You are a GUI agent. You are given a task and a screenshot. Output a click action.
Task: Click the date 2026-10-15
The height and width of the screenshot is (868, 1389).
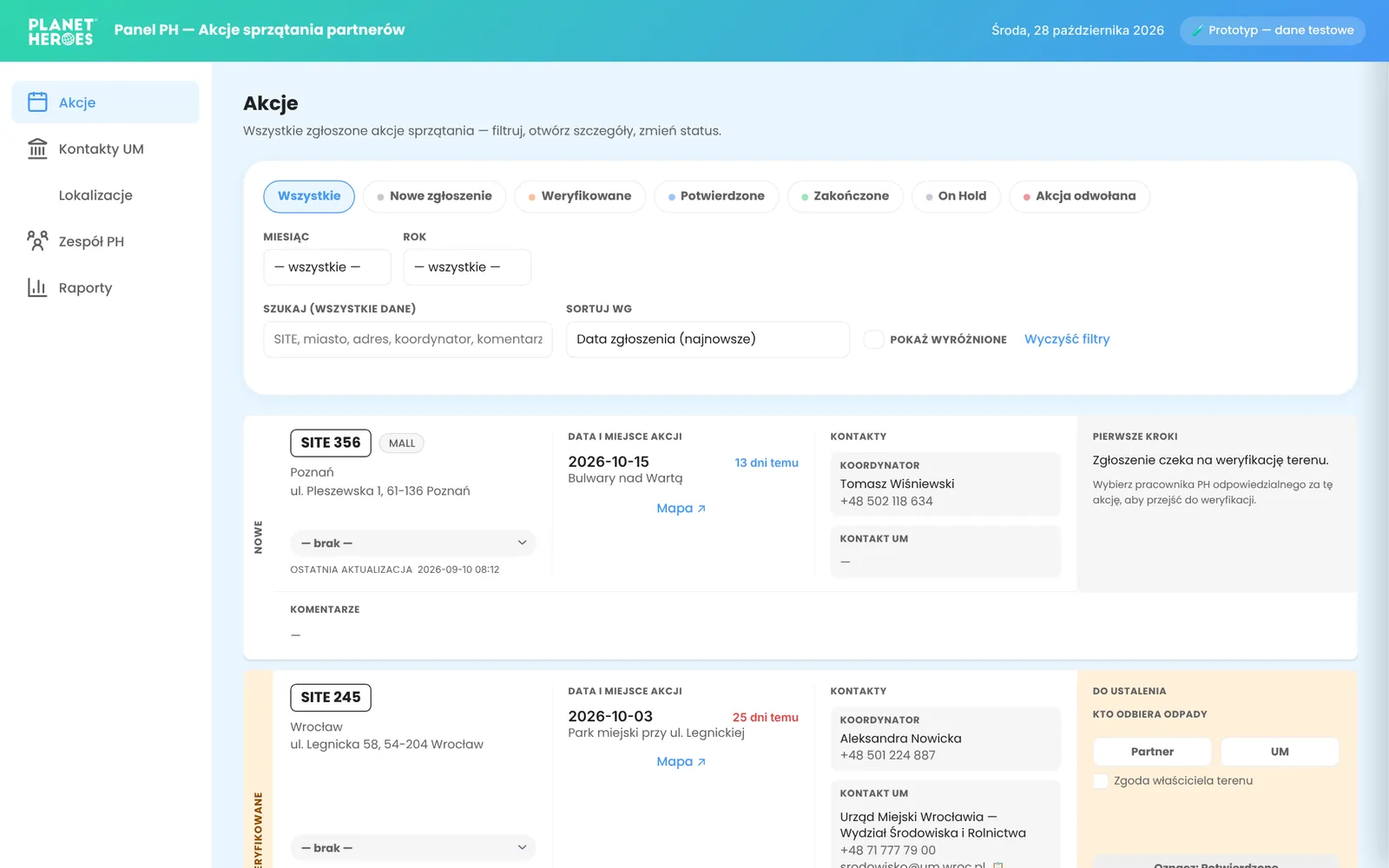(609, 462)
